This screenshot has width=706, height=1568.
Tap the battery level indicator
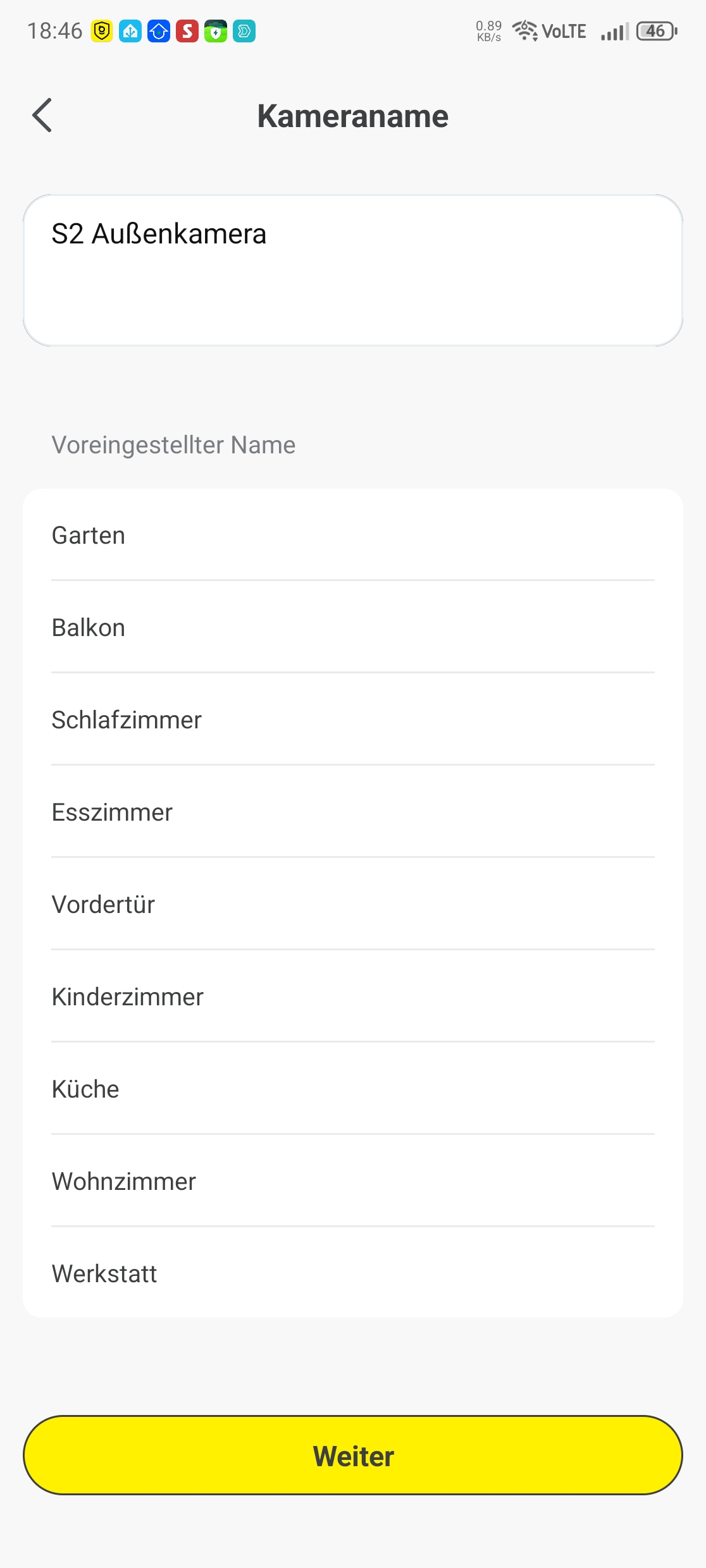coord(657,31)
